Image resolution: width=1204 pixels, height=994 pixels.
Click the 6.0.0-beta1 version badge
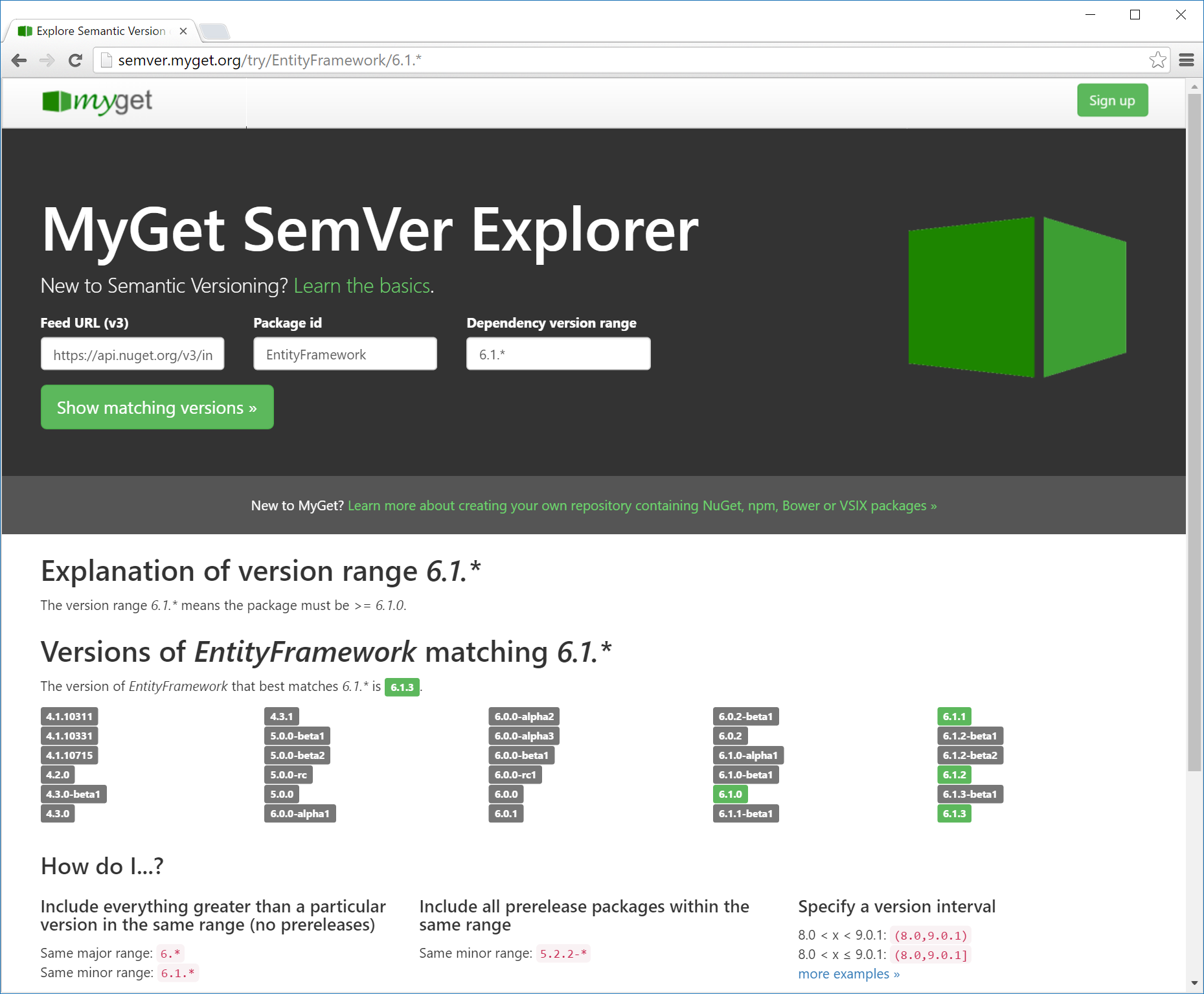(521, 755)
